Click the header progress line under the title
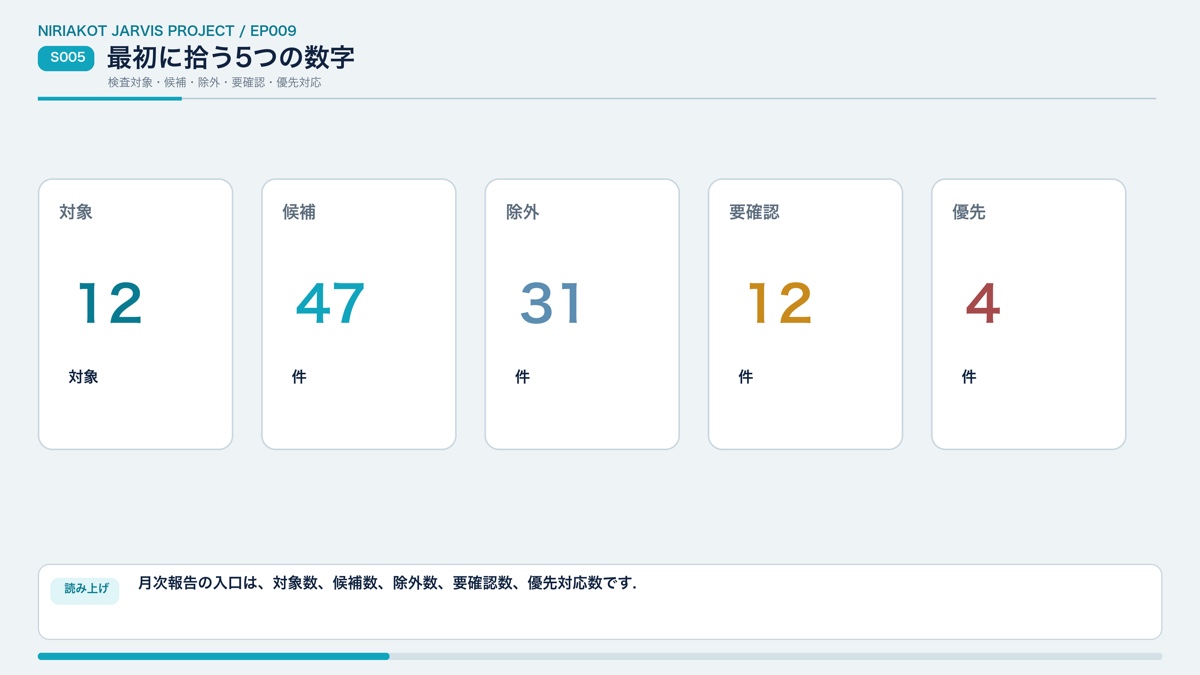Image resolution: width=1200 pixels, height=675 pixels. pyautogui.click(x=597, y=98)
